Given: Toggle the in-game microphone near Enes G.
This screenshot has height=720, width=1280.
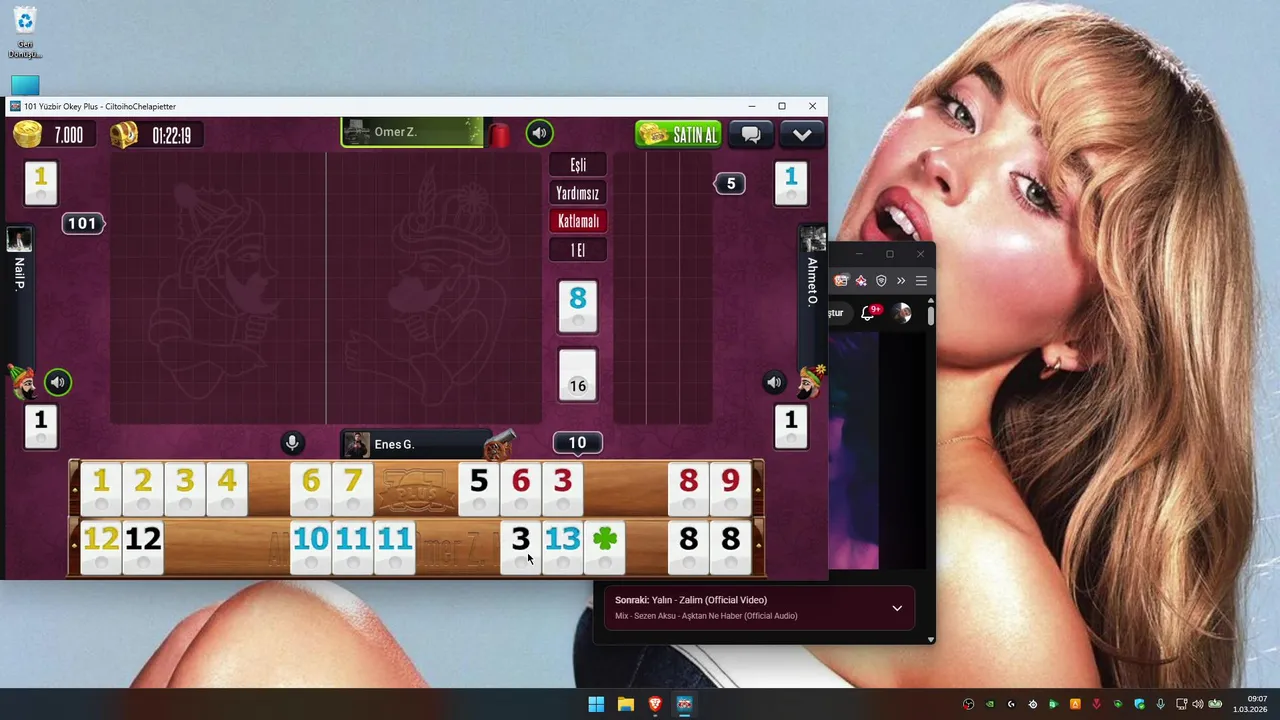Looking at the screenshot, I should pyautogui.click(x=292, y=443).
